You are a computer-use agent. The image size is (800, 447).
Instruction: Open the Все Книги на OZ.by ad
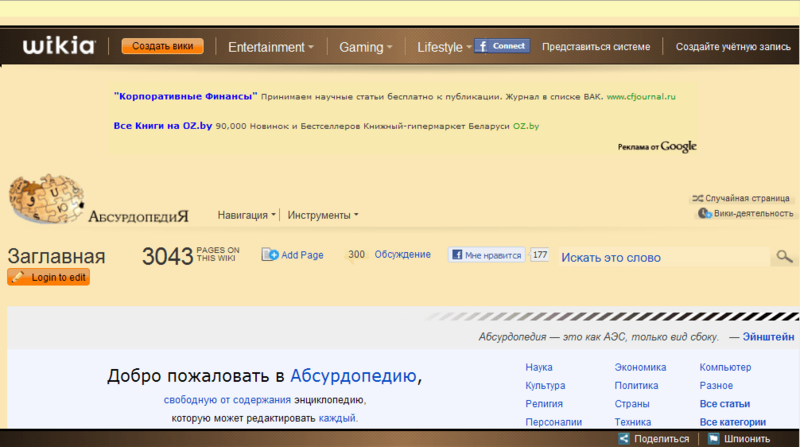pyautogui.click(x=163, y=126)
